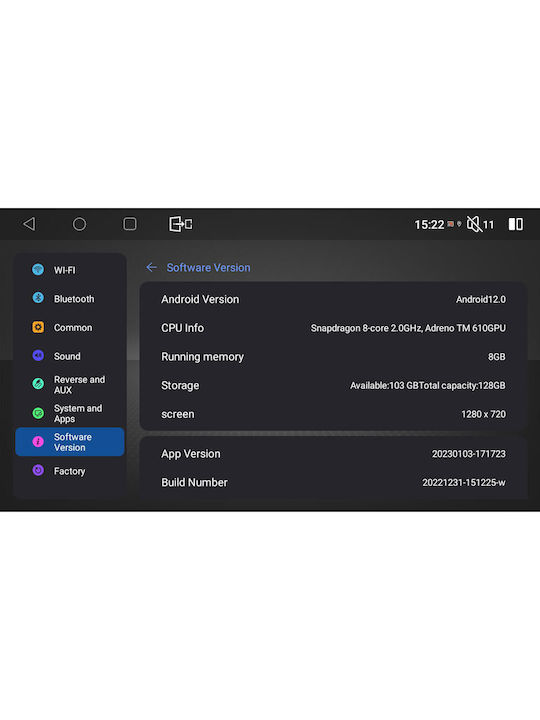Open split-screen icon at top right
The width and height of the screenshot is (540, 720).
pyautogui.click(x=516, y=224)
